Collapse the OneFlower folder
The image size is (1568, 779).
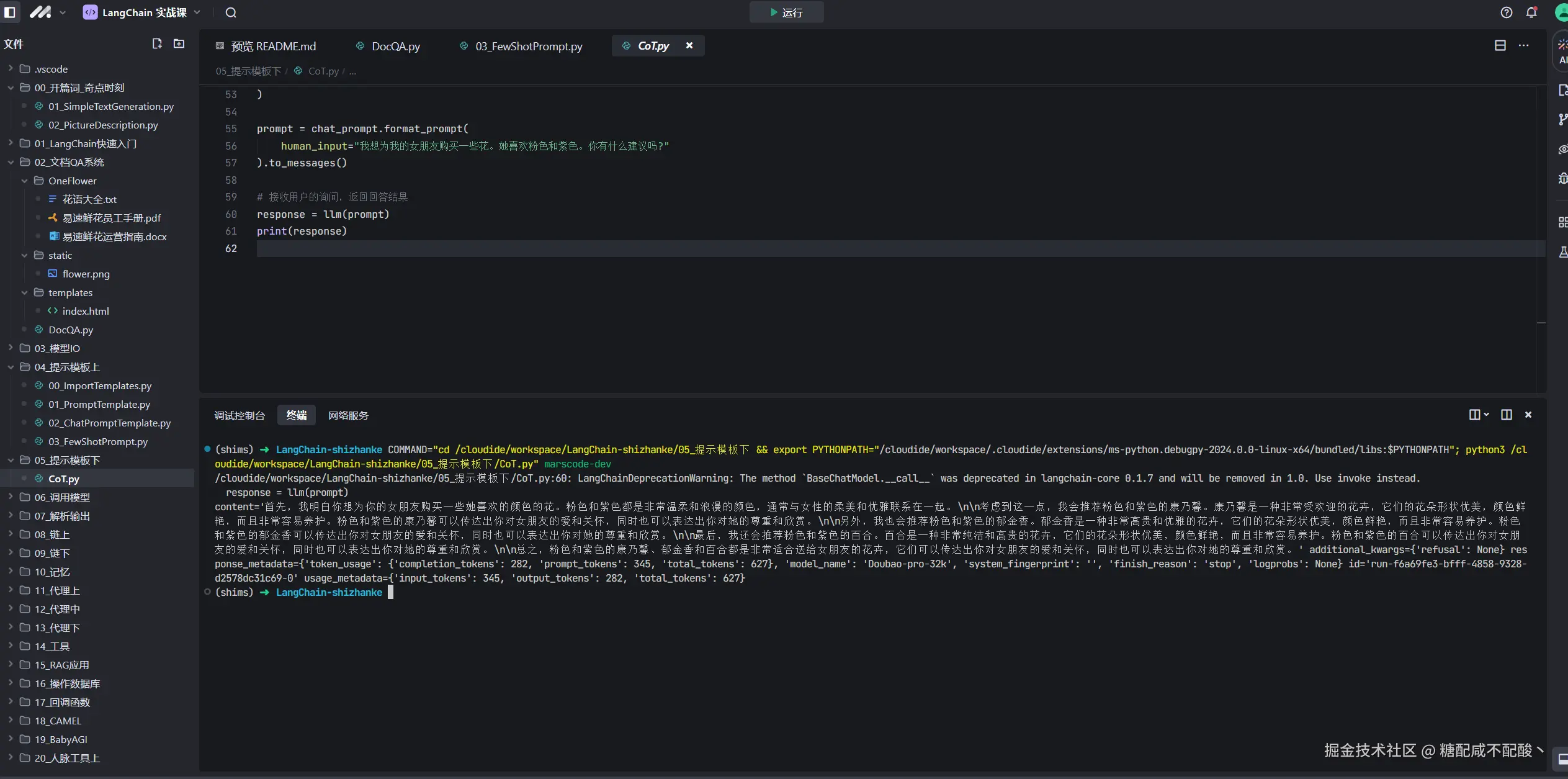pos(72,181)
